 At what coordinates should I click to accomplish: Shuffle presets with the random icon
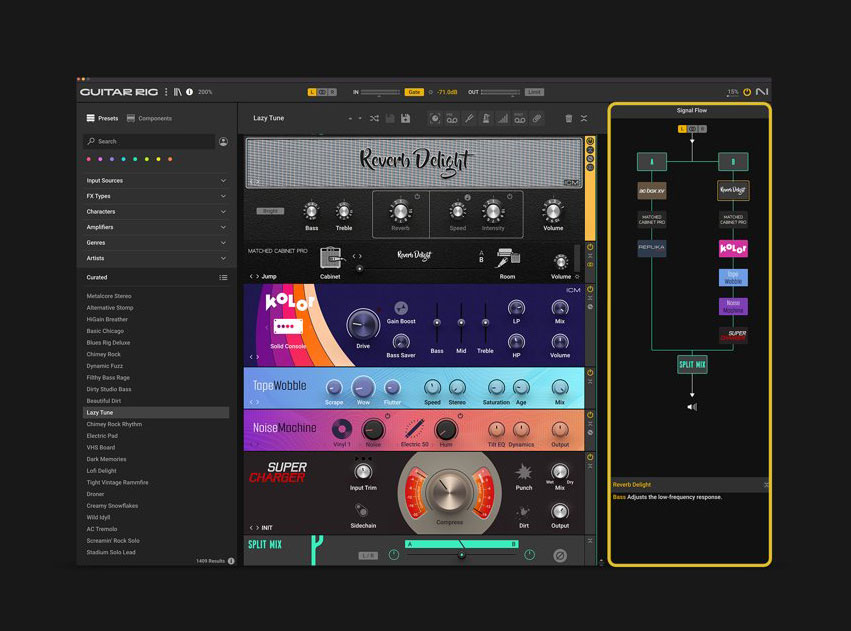(374, 118)
